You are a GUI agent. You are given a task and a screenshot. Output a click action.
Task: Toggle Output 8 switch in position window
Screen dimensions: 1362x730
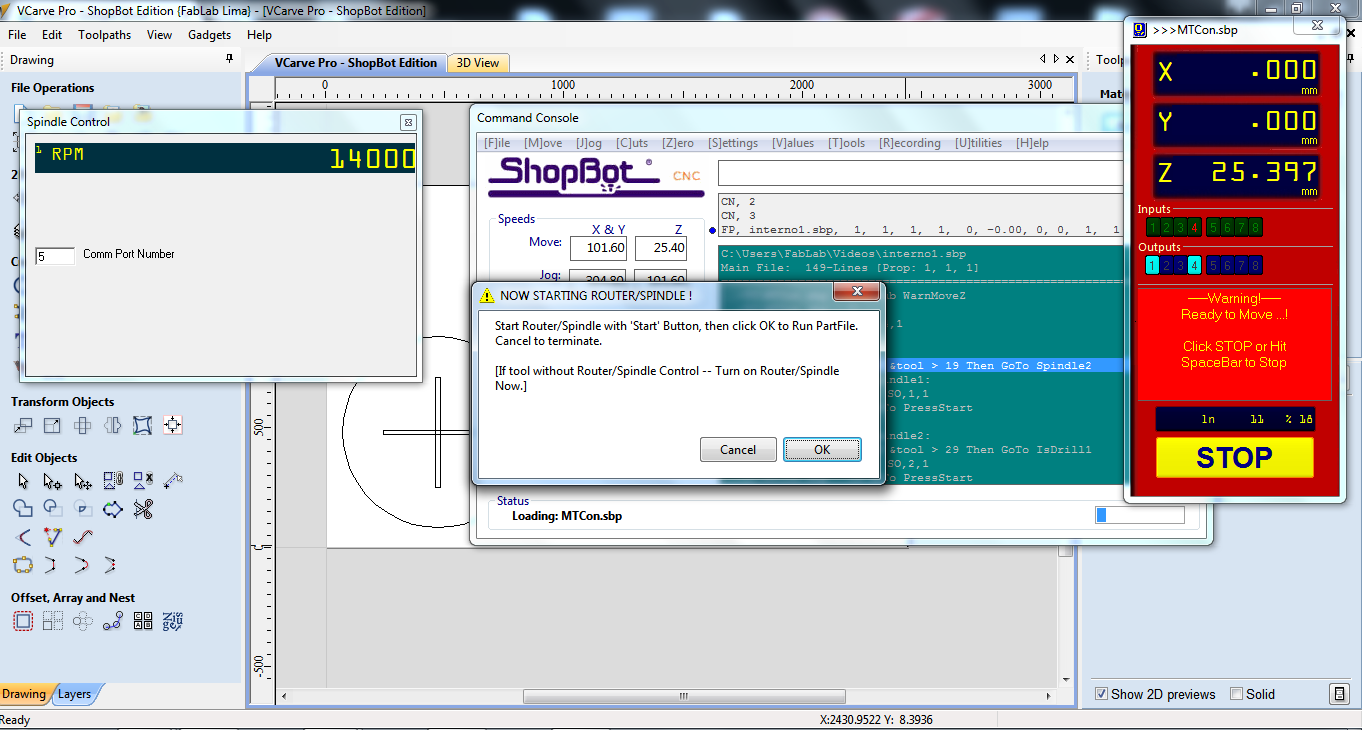click(x=1255, y=265)
